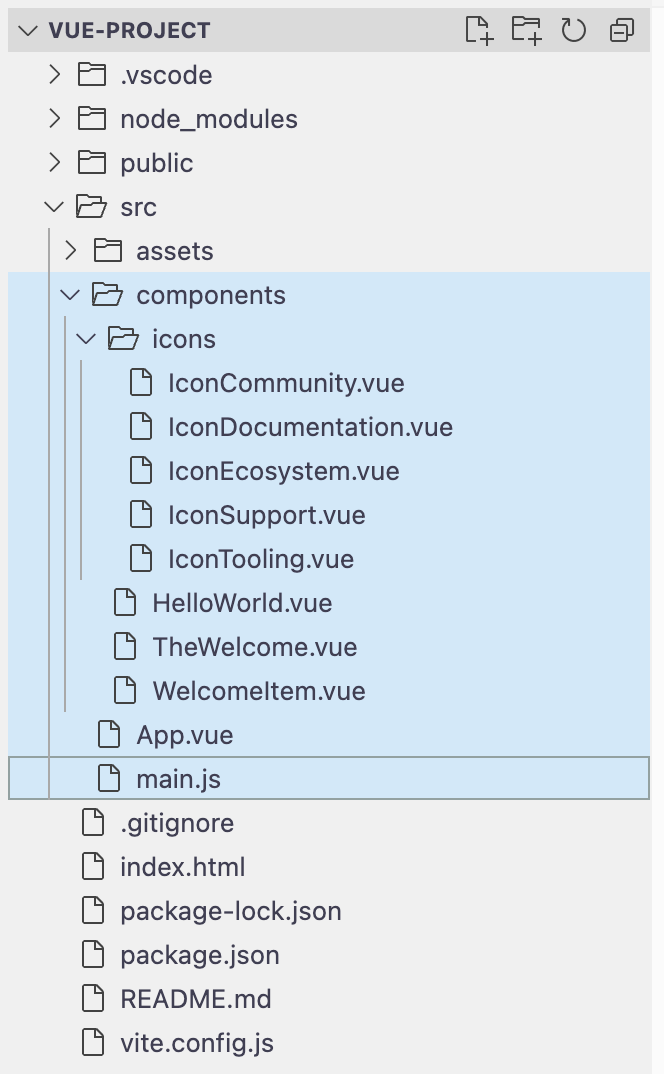664x1074 pixels.
Task: Open the index.html file
Action: tap(182, 867)
